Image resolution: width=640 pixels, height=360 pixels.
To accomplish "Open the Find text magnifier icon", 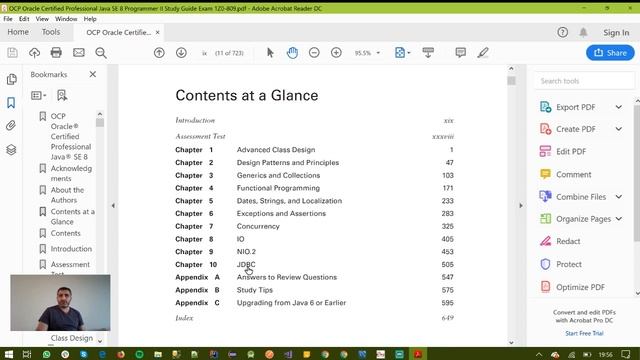I will pos(101,53).
